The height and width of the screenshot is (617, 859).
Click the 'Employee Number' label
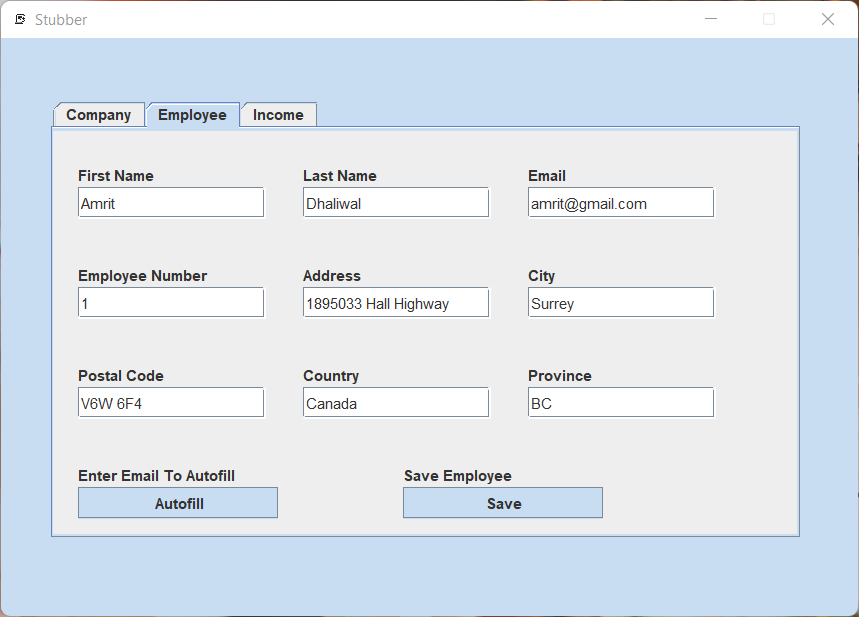pyautogui.click(x=142, y=276)
